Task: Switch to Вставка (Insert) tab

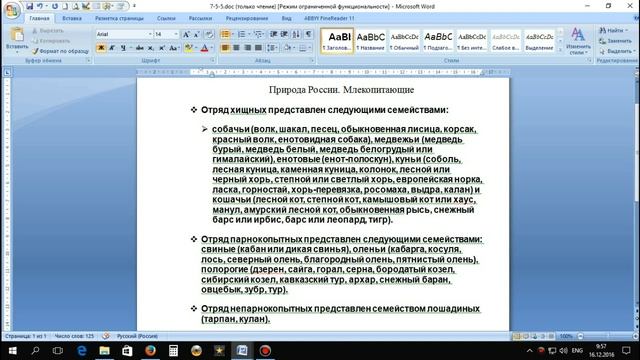Action: click(x=72, y=18)
